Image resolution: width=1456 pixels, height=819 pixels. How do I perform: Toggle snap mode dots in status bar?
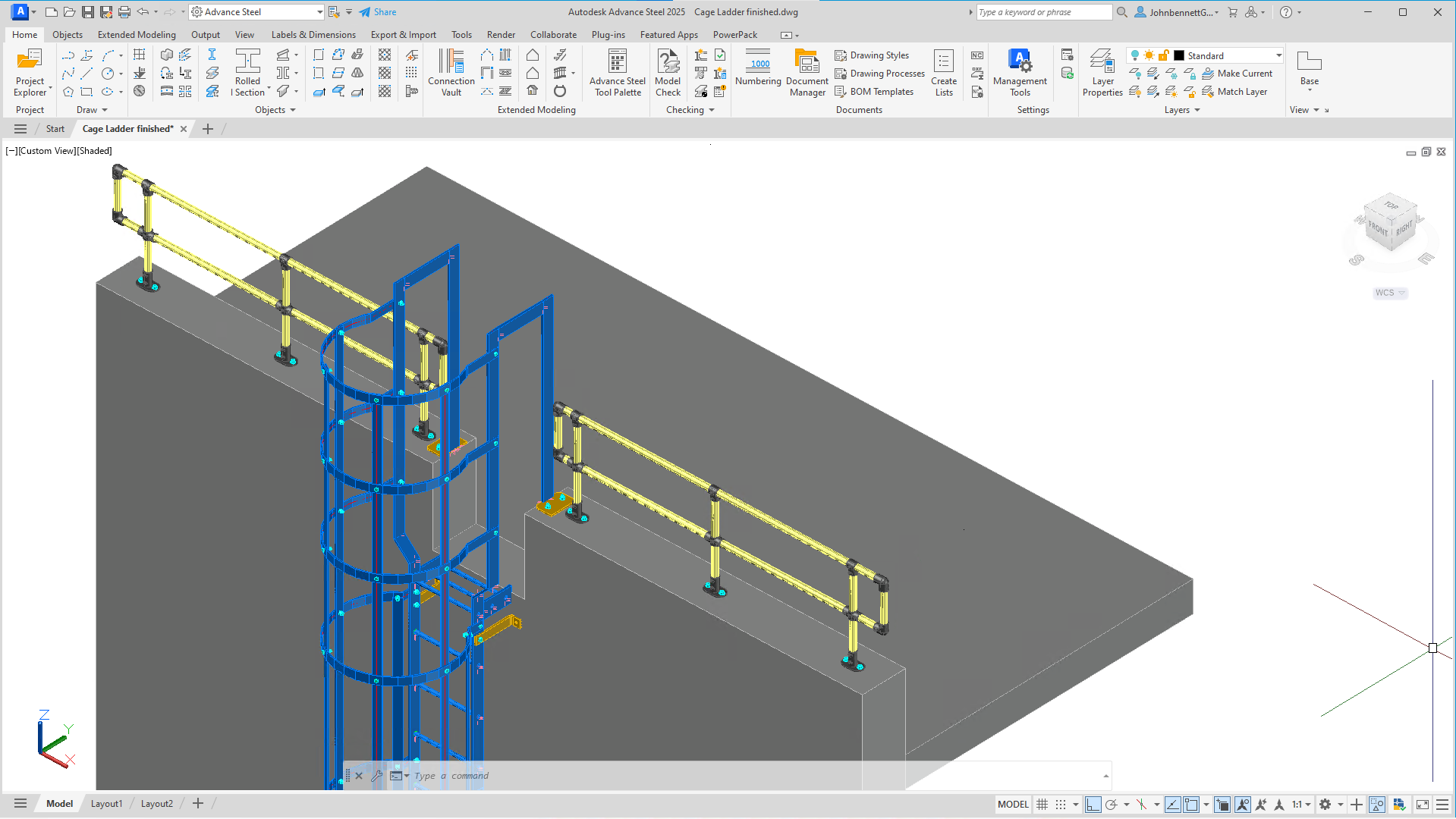[1061, 805]
